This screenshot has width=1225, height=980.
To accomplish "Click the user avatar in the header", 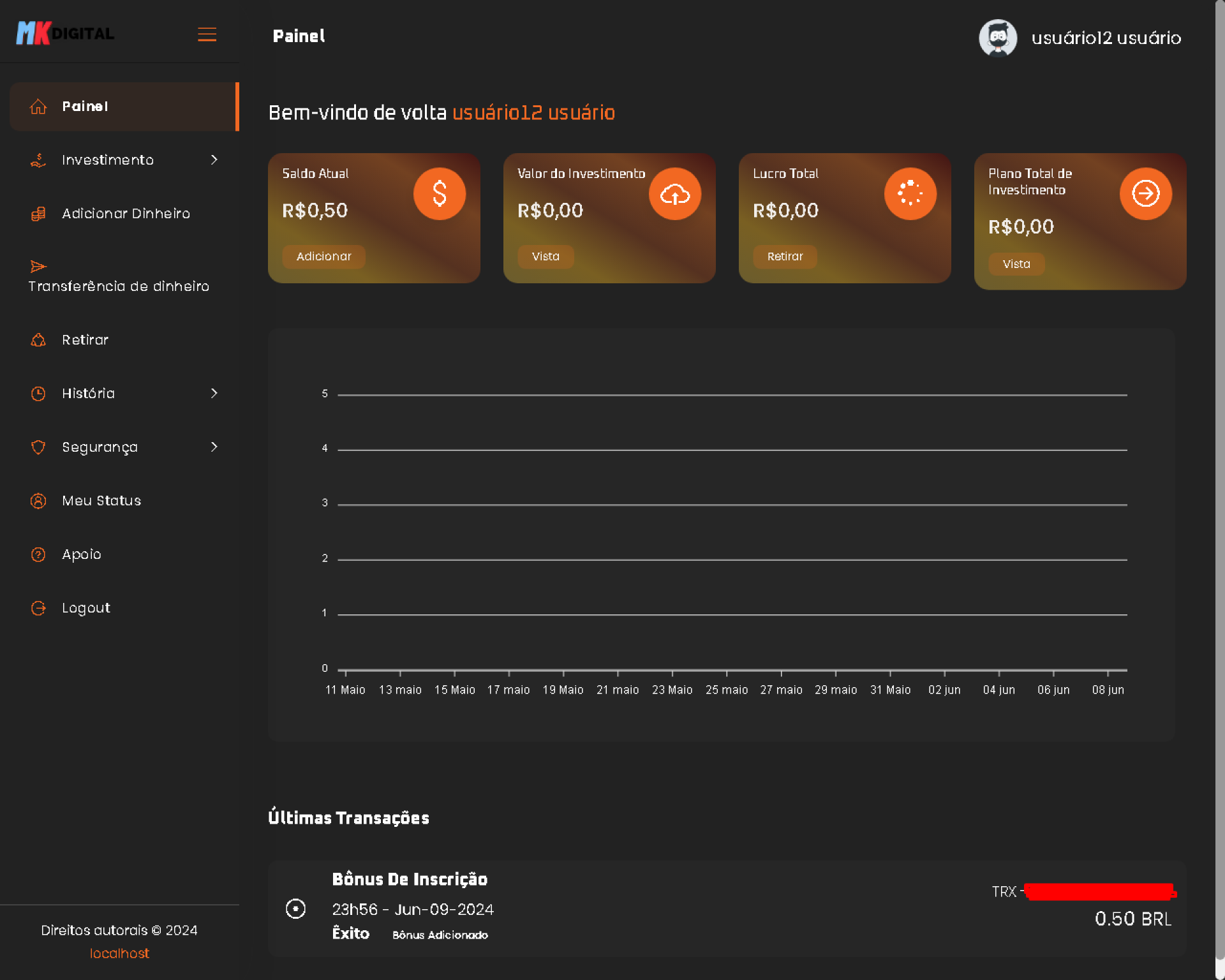I will pyautogui.click(x=998, y=38).
